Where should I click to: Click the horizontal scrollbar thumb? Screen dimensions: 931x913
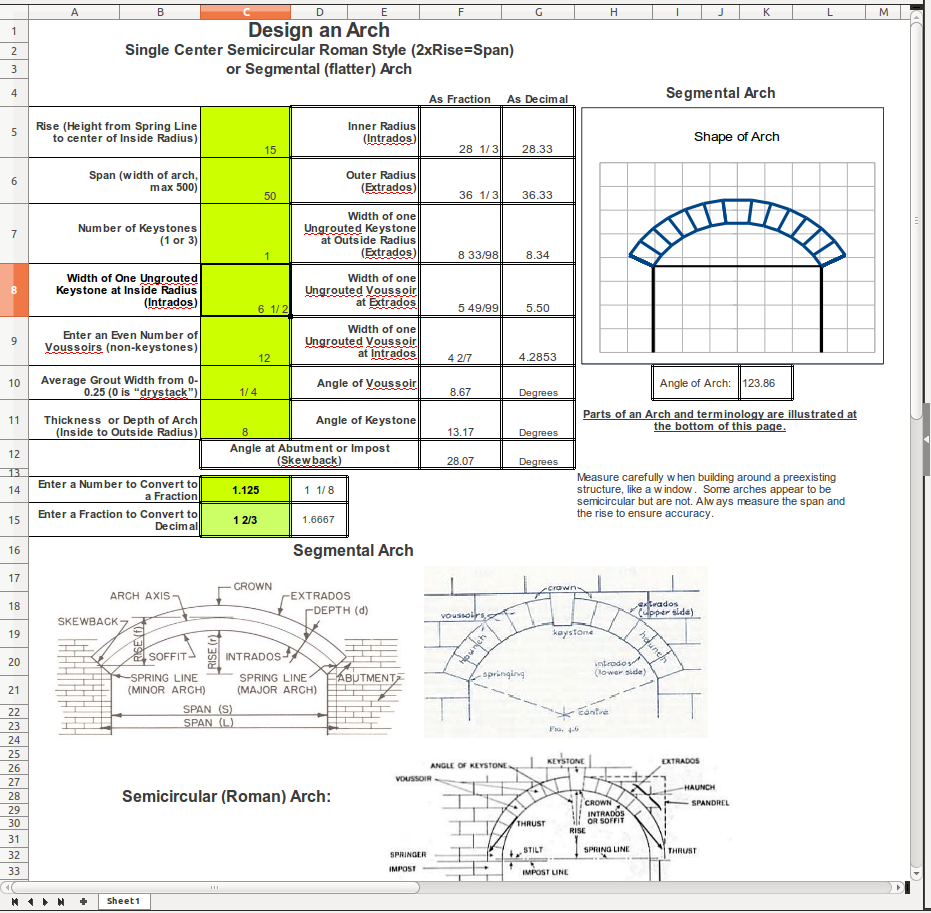(x=214, y=887)
